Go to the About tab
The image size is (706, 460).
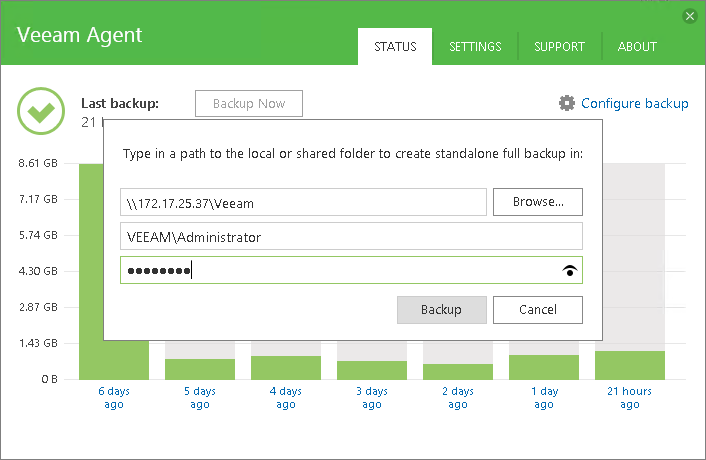(637, 46)
